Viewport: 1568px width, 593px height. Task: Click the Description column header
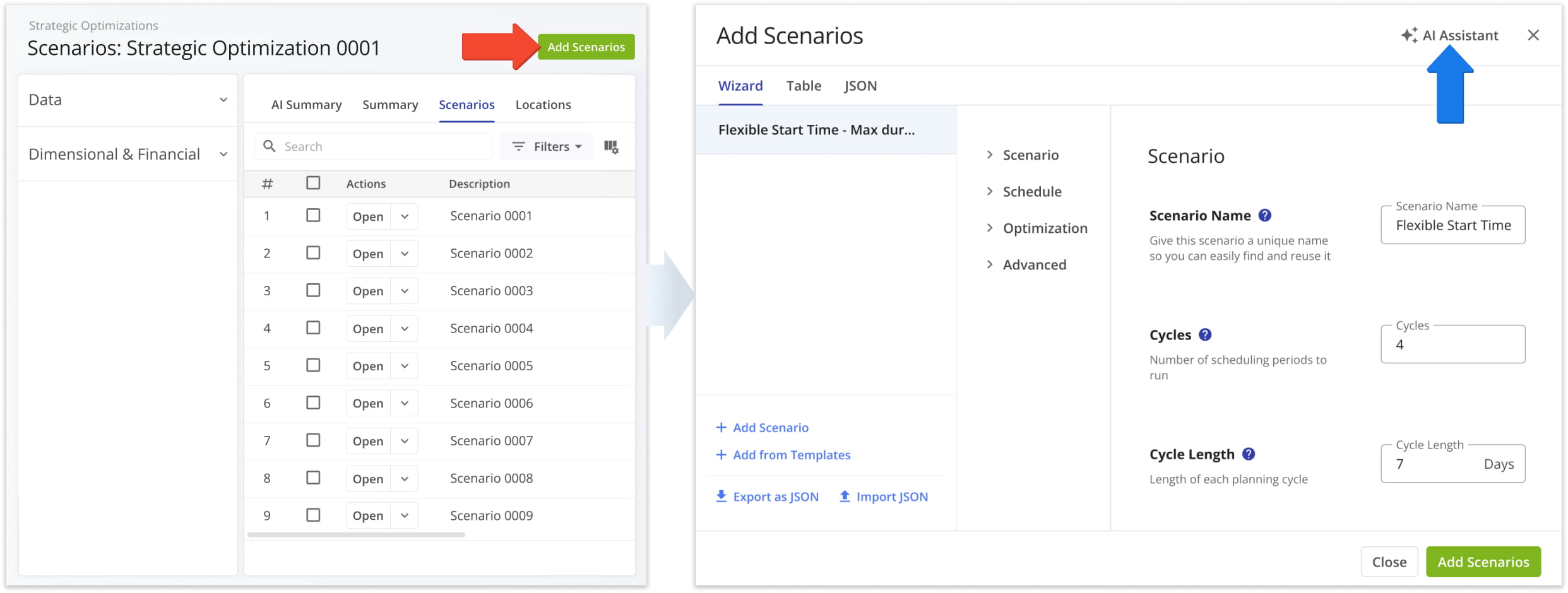tap(479, 184)
